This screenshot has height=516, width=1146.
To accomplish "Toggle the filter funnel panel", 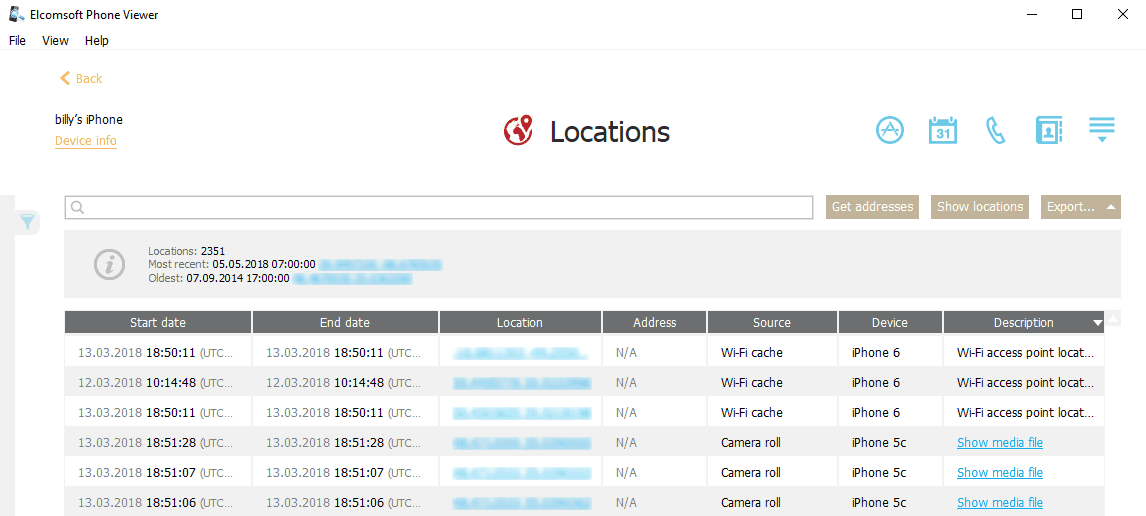I will coord(28,221).
